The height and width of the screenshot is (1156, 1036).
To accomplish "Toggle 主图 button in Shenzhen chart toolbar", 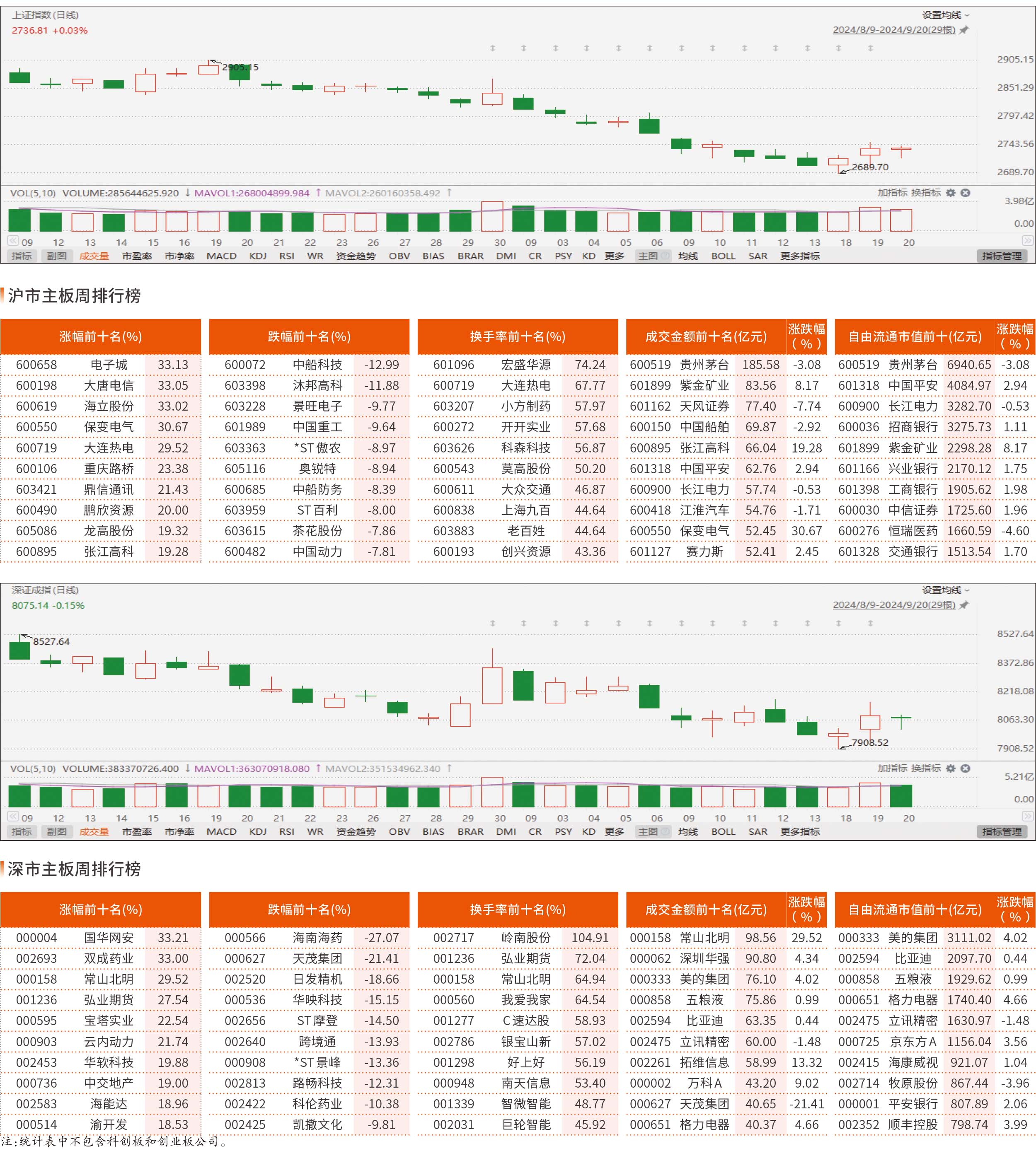I will 653,832.
